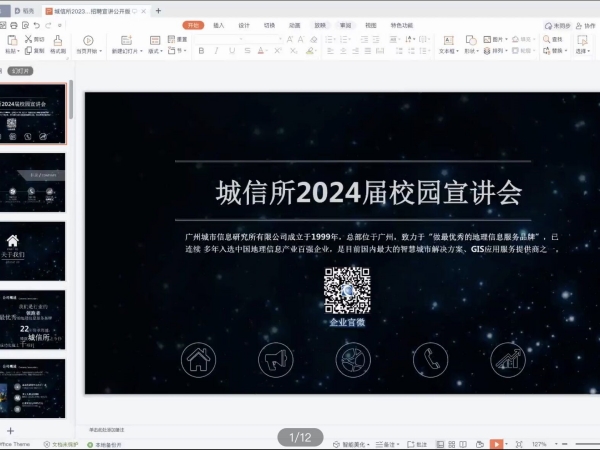Screen dimensions: 600x450
Task: Click the Cut scissors icon
Action: coord(28,39)
